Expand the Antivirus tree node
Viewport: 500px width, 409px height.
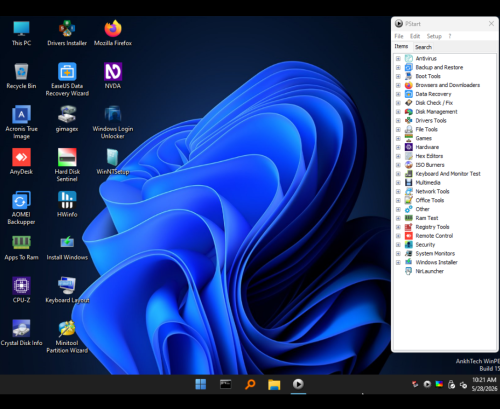pyautogui.click(x=398, y=59)
